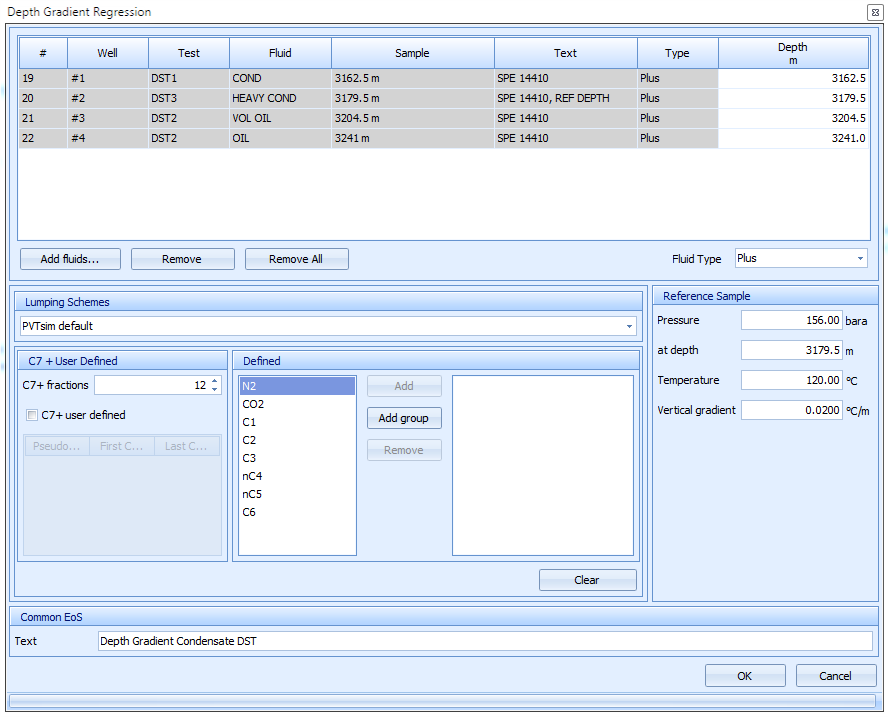Click the C7+ fractions value field
Screen dimensions: 888x717
tap(152, 385)
